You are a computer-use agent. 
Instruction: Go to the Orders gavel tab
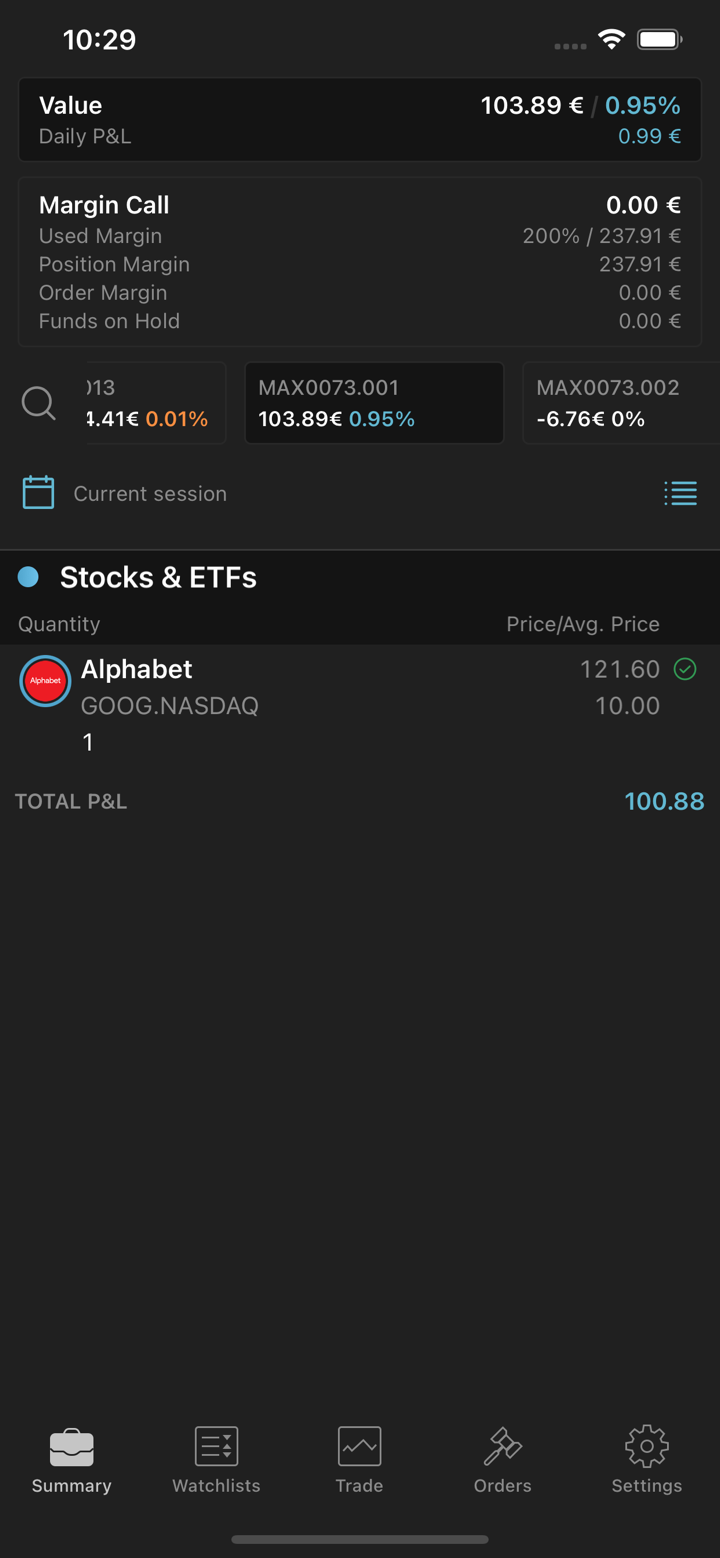(502, 1460)
